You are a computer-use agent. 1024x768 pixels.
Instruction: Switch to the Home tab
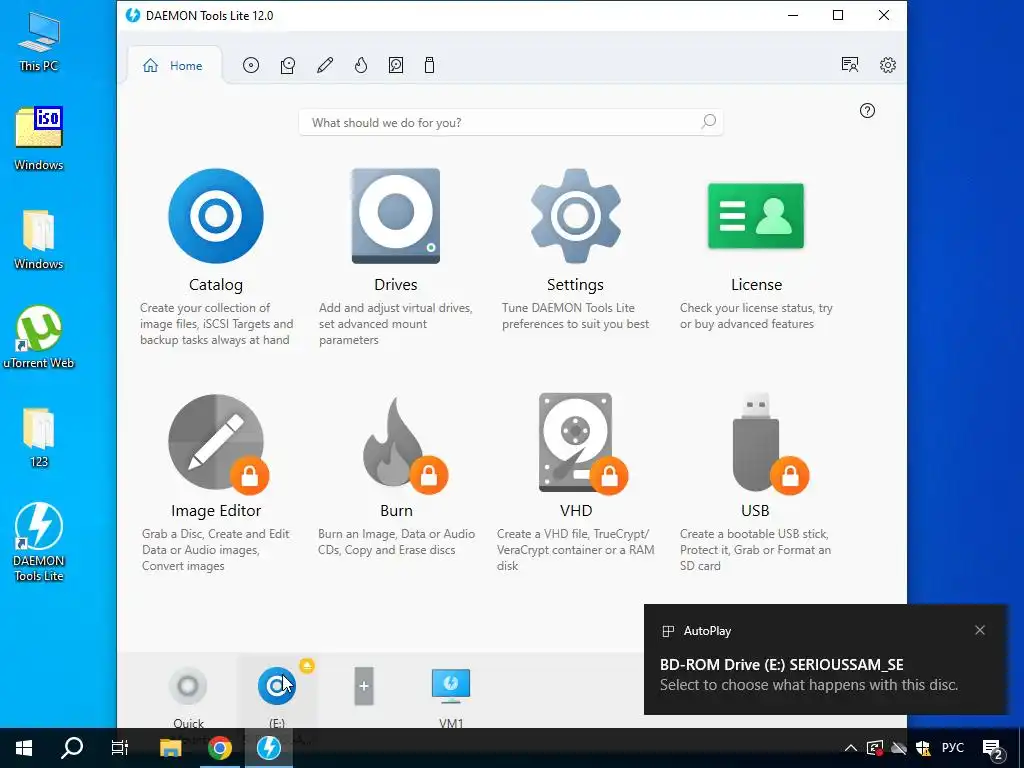[174, 65]
